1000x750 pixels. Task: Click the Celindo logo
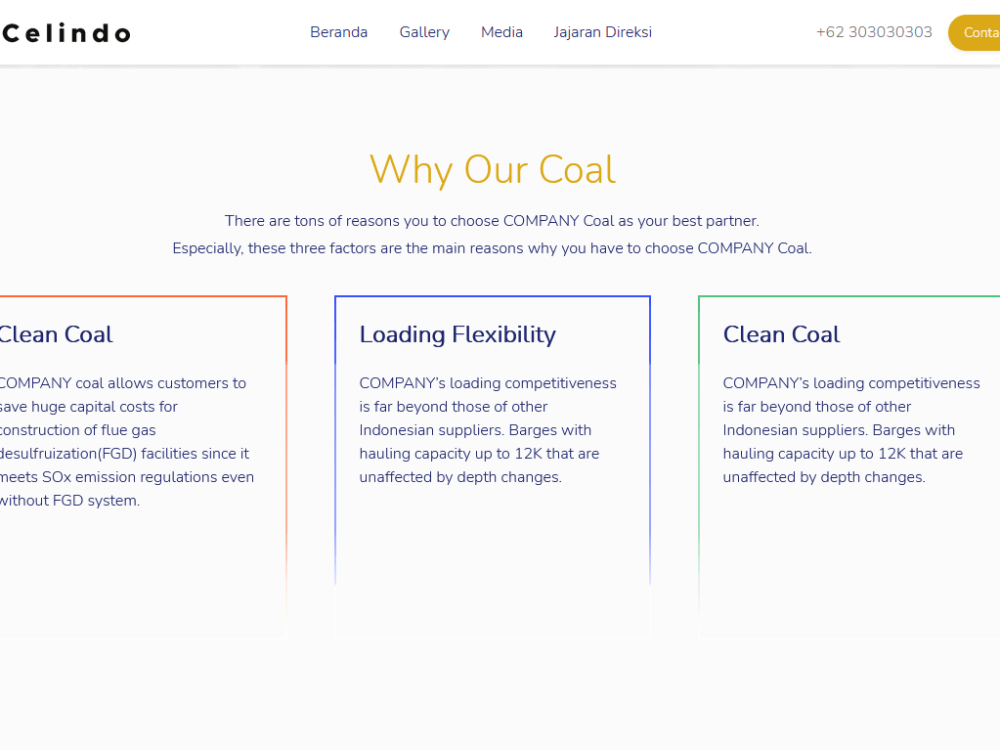click(66, 33)
